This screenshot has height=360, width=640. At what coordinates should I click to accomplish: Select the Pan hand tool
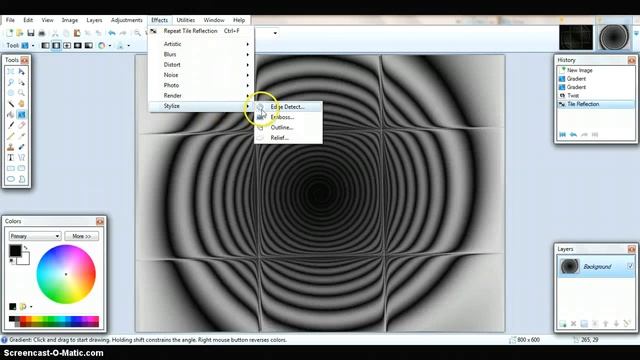point(21,104)
